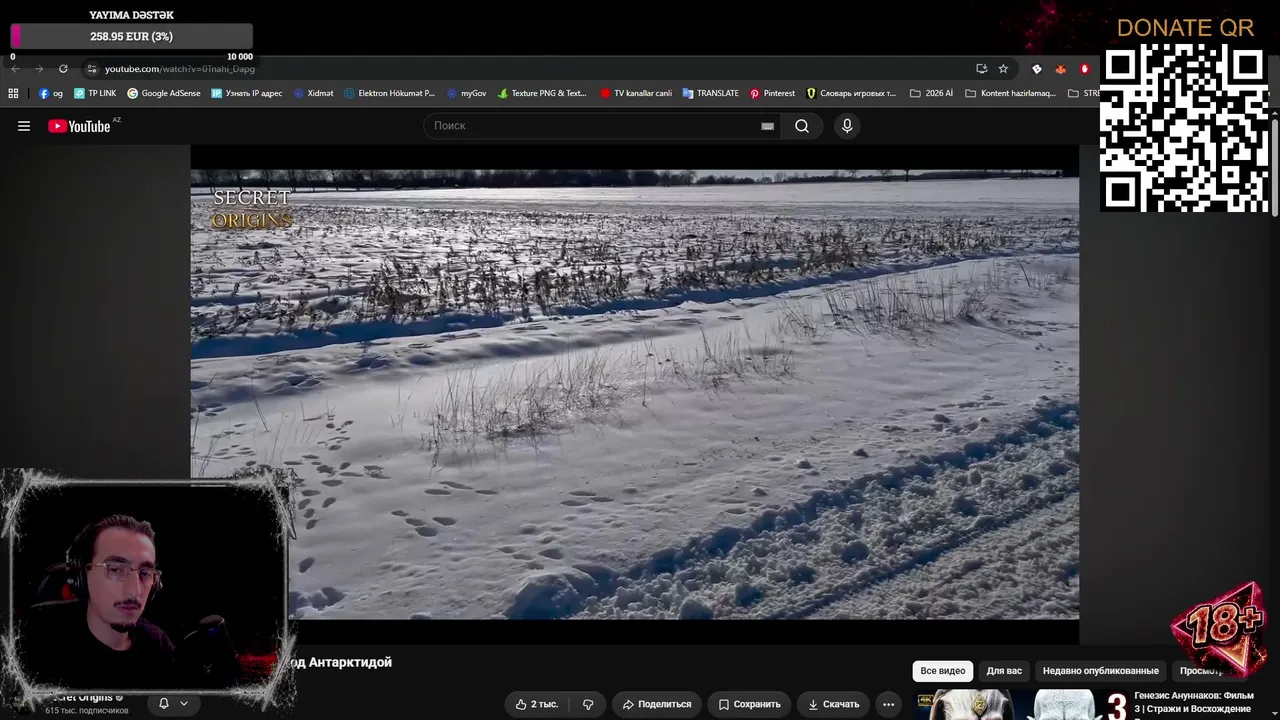Click the Secret Origins watermark in video

252,208
